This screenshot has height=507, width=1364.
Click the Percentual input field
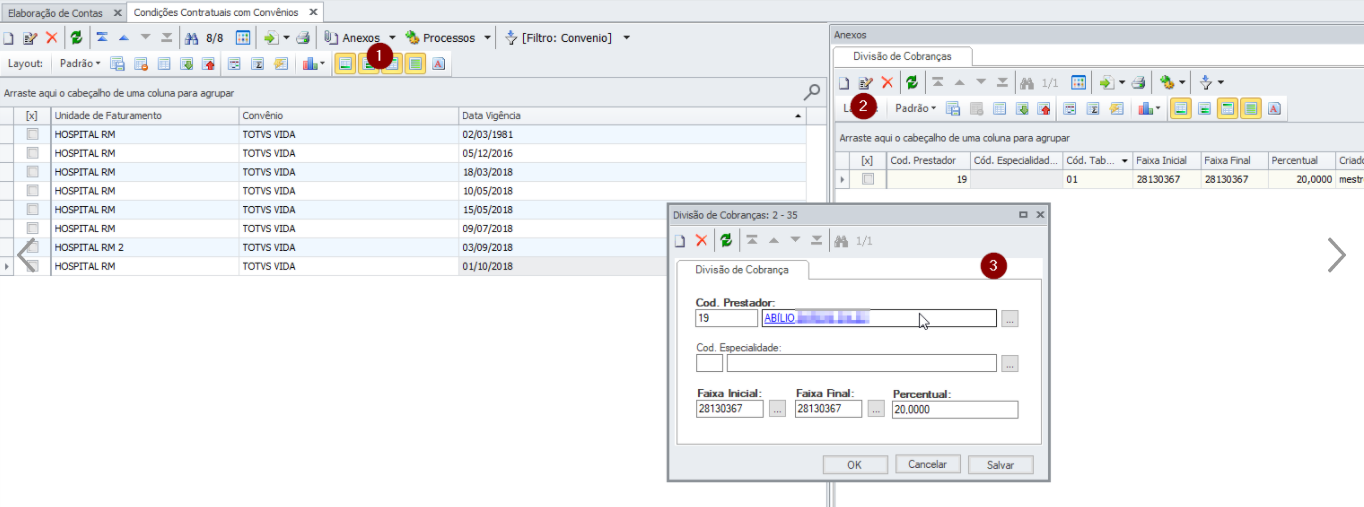pyautogui.click(x=955, y=409)
